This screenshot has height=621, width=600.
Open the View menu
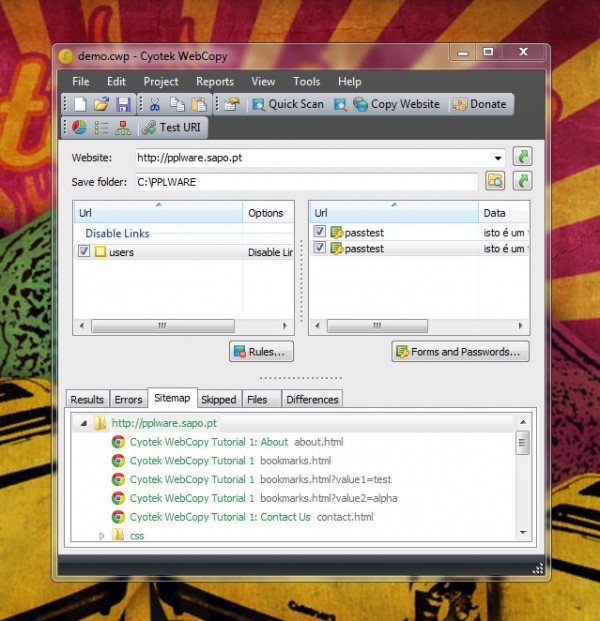[263, 82]
